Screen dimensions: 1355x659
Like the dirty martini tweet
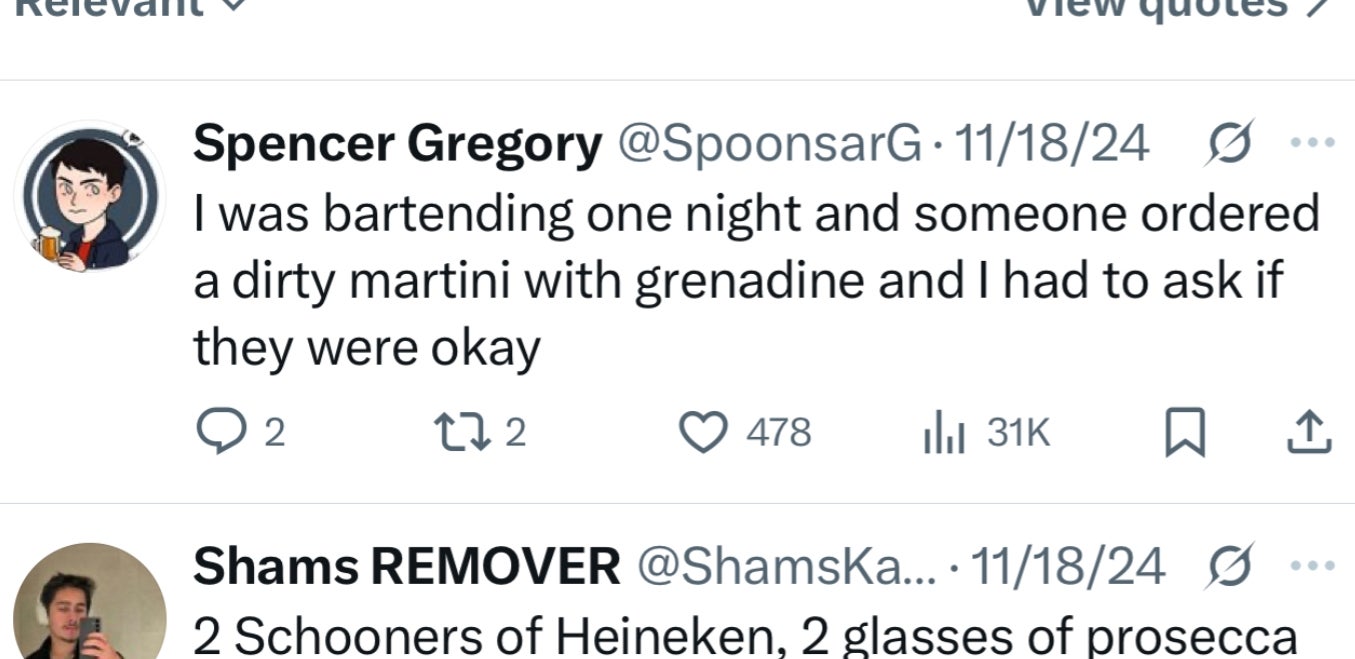[x=703, y=432]
